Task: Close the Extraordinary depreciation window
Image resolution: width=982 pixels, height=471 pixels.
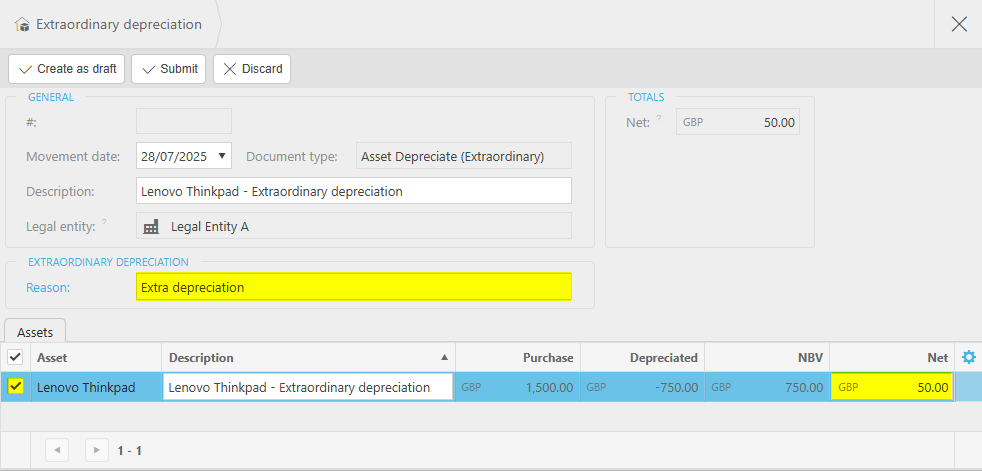Action: [x=958, y=24]
